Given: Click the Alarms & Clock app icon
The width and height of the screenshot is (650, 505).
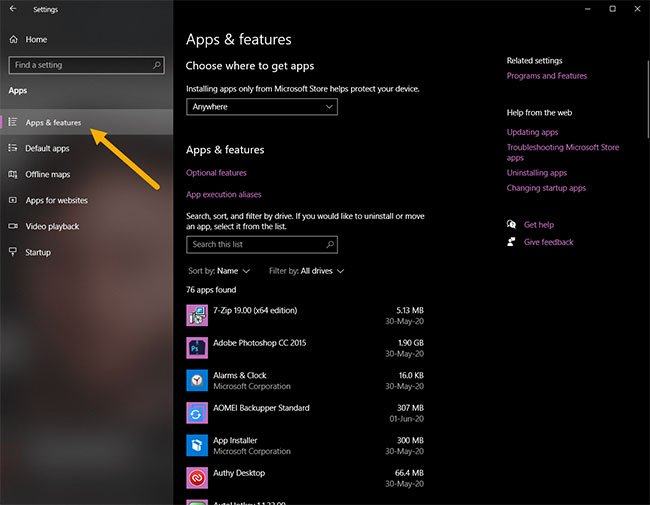Looking at the screenshot, I should coord(197,380).
